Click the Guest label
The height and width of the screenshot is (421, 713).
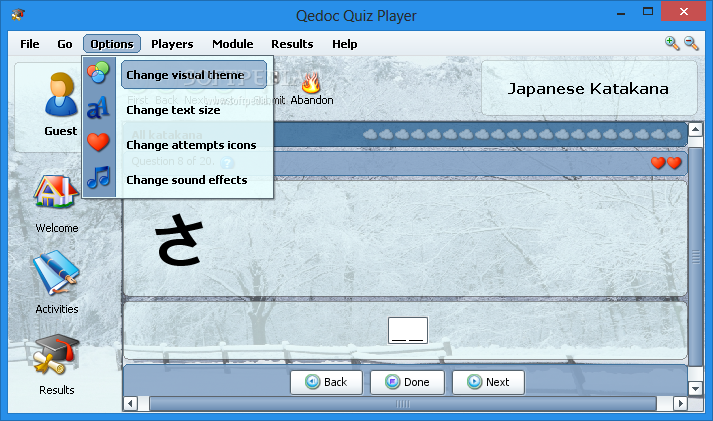click(60, 131)
